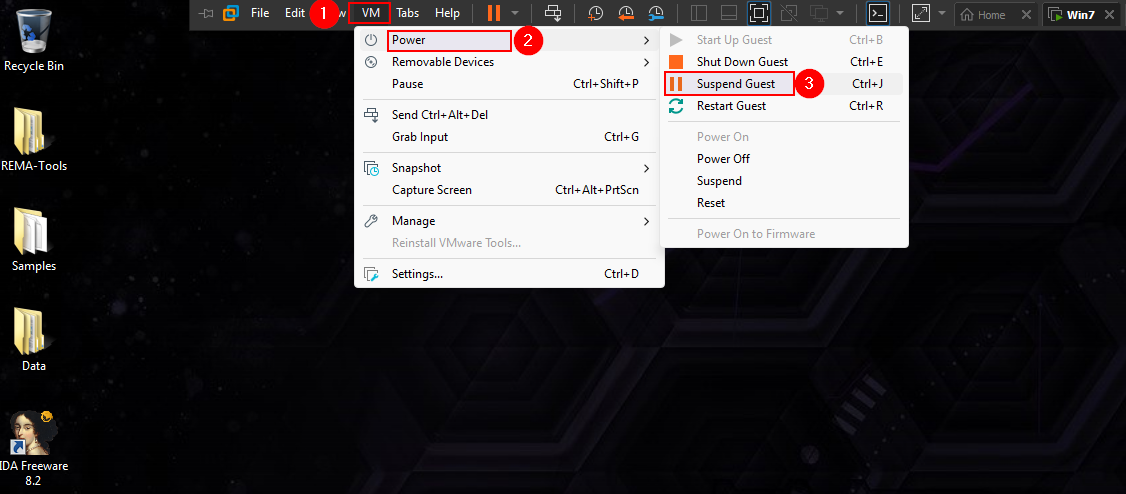This screenshot has height=494, width=1126.
Task: Toggle full screen mode icon
Action: [x=758, y=13]
